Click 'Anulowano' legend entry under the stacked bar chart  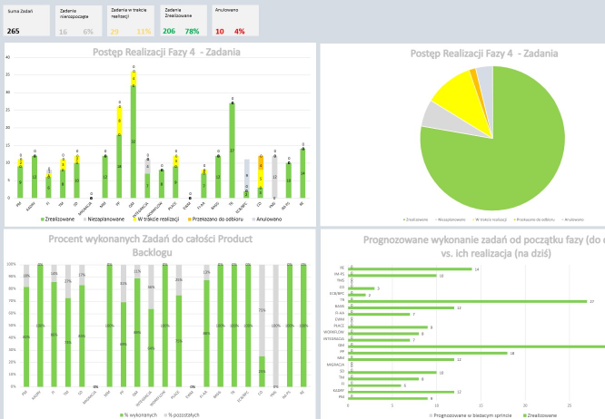pyautogui.click(x=267, y=219)
